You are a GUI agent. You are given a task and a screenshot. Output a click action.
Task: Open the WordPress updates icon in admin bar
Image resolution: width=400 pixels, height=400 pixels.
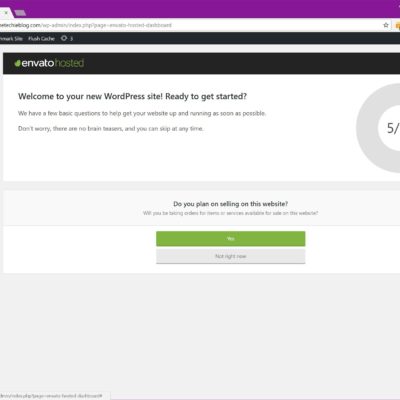pyautogui.click(x=64, y=38)
